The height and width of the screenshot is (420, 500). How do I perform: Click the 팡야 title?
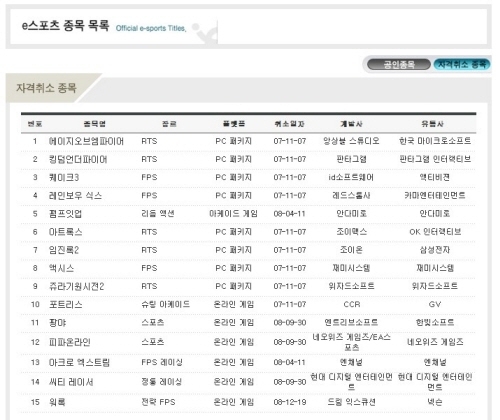tap(57, 323)
